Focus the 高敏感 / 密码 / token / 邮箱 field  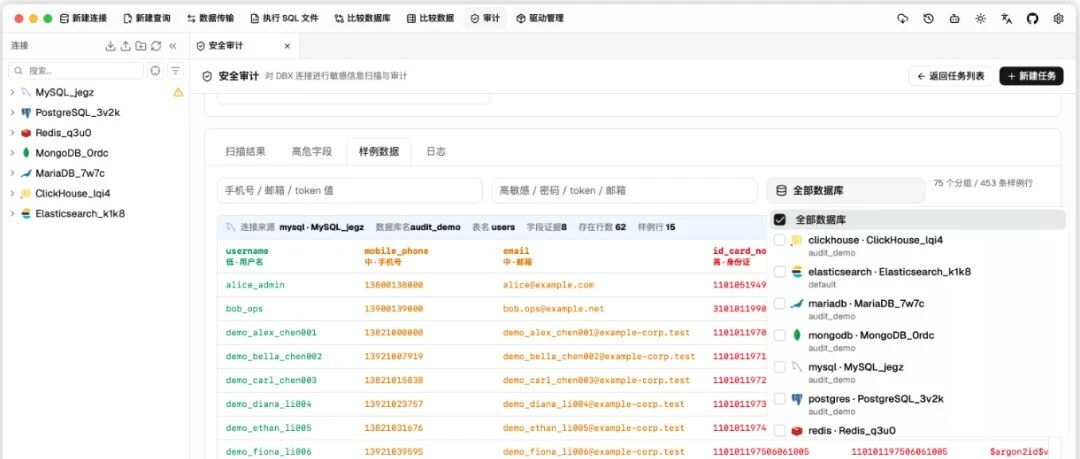point(624,190)
